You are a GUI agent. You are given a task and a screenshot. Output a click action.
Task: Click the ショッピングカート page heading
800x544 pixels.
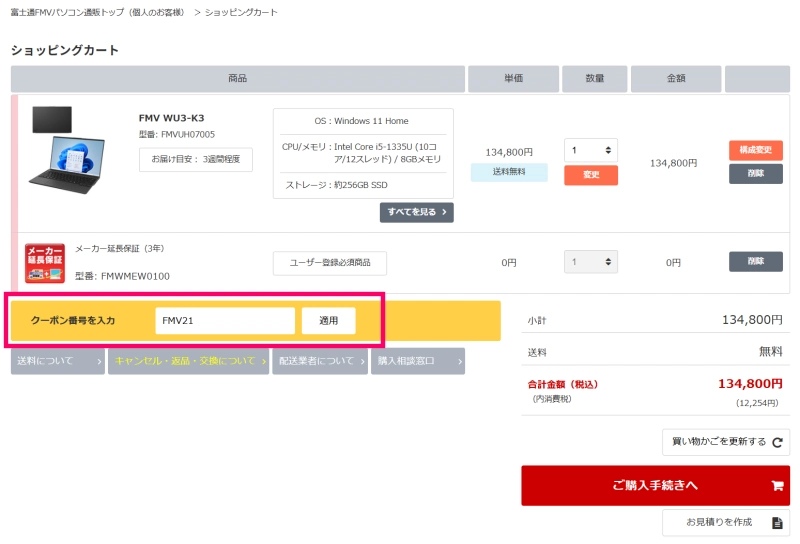click(x=65, y=50)
